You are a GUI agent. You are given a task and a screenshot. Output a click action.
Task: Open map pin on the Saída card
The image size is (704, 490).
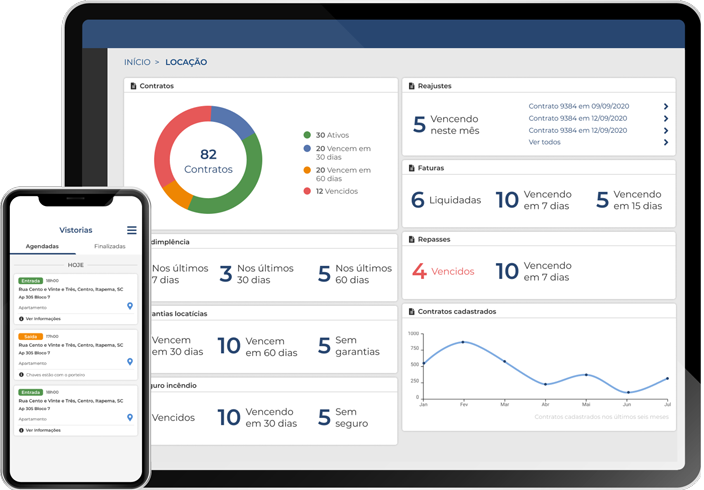coord(130,362)
